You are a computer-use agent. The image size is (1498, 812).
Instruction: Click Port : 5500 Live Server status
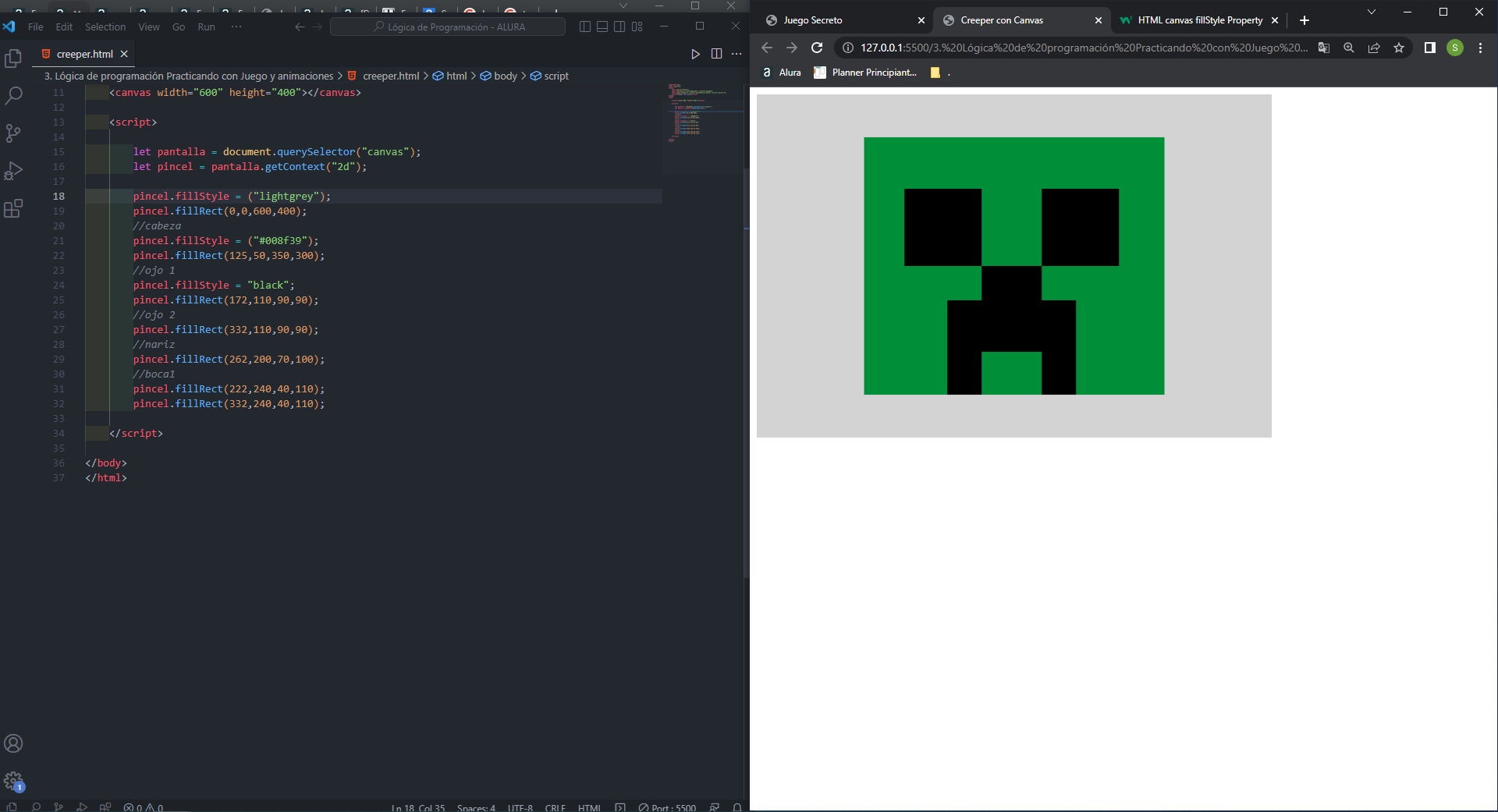[x=667, y=807]
